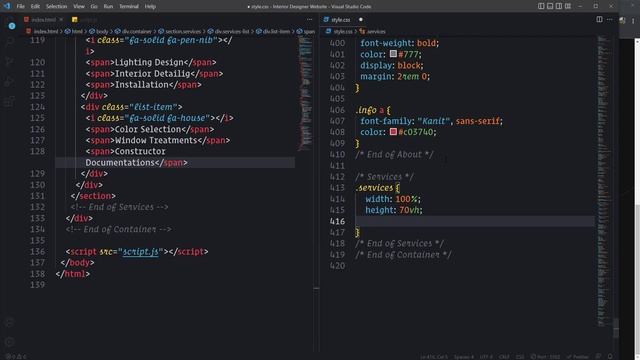This screenshot has width=640, height=360.
Task: Toggle secondary side bar layout icon
Action: (x=559, y=6)
